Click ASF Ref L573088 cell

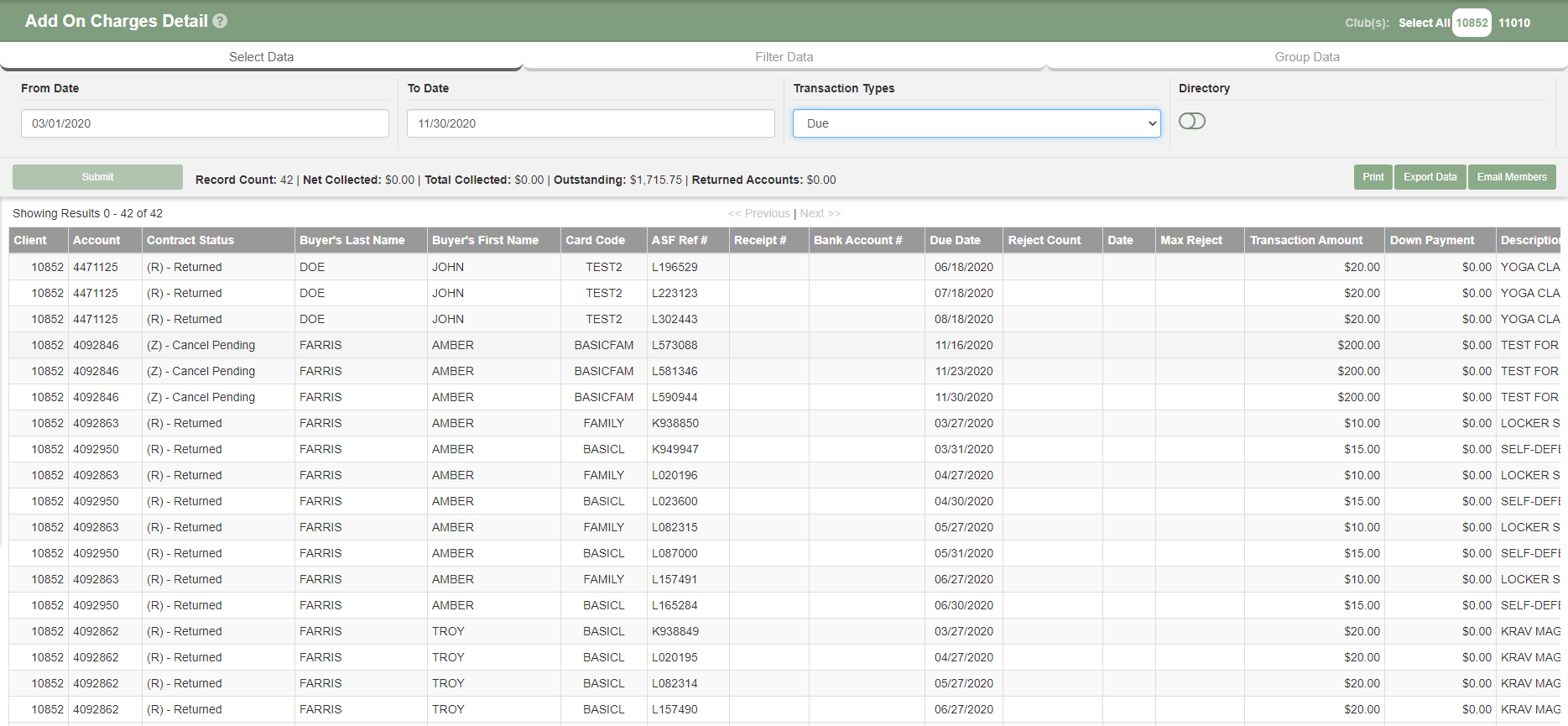[x=688, y=345]
